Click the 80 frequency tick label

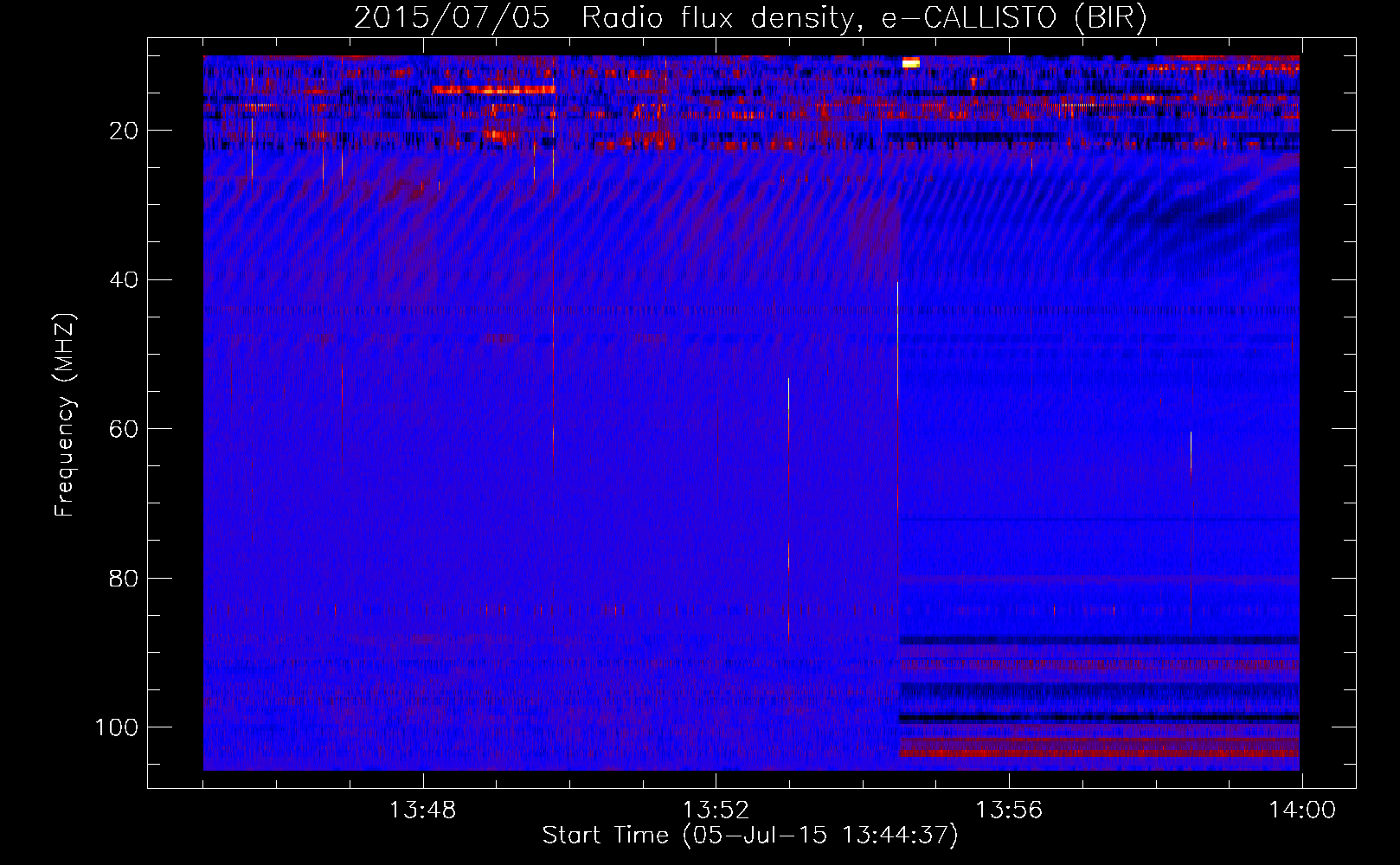pos(125,578)
